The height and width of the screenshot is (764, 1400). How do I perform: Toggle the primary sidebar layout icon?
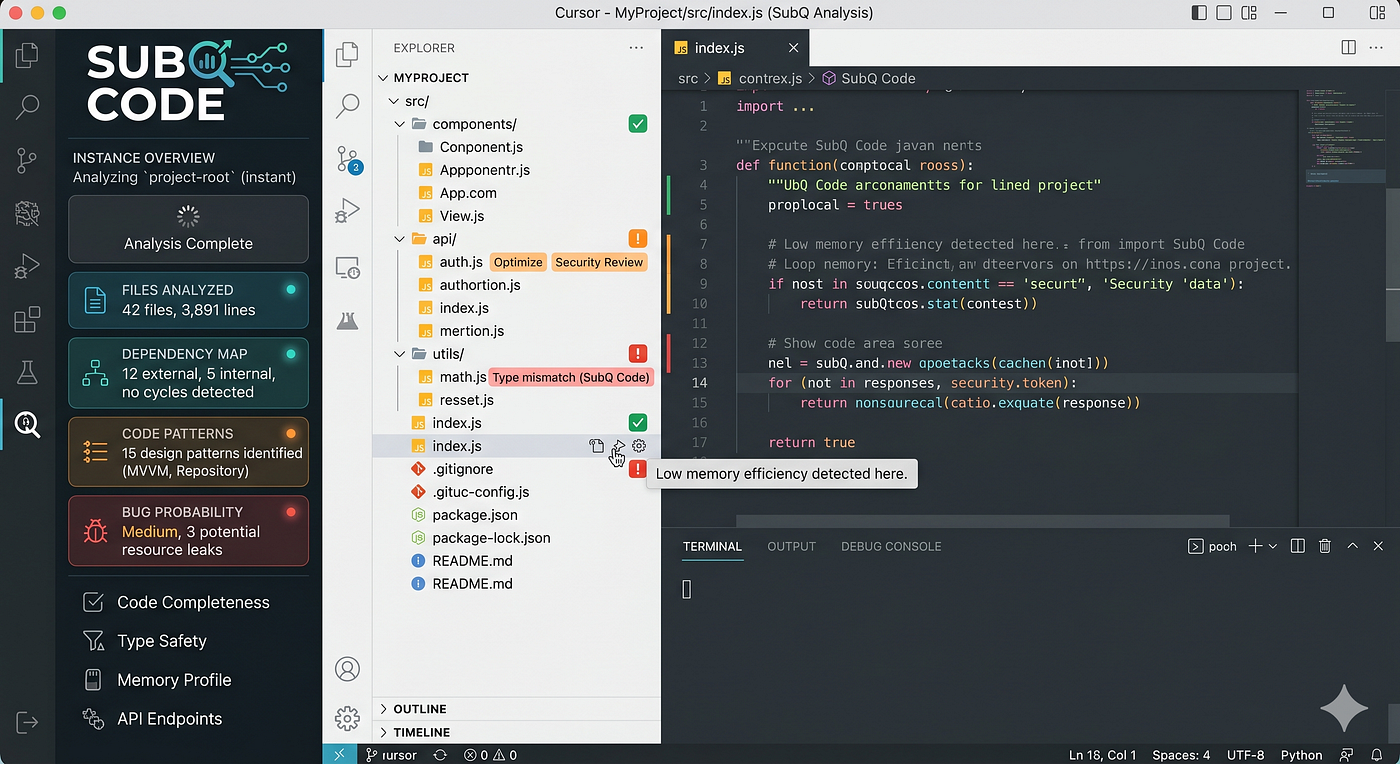coord(1199,13)
